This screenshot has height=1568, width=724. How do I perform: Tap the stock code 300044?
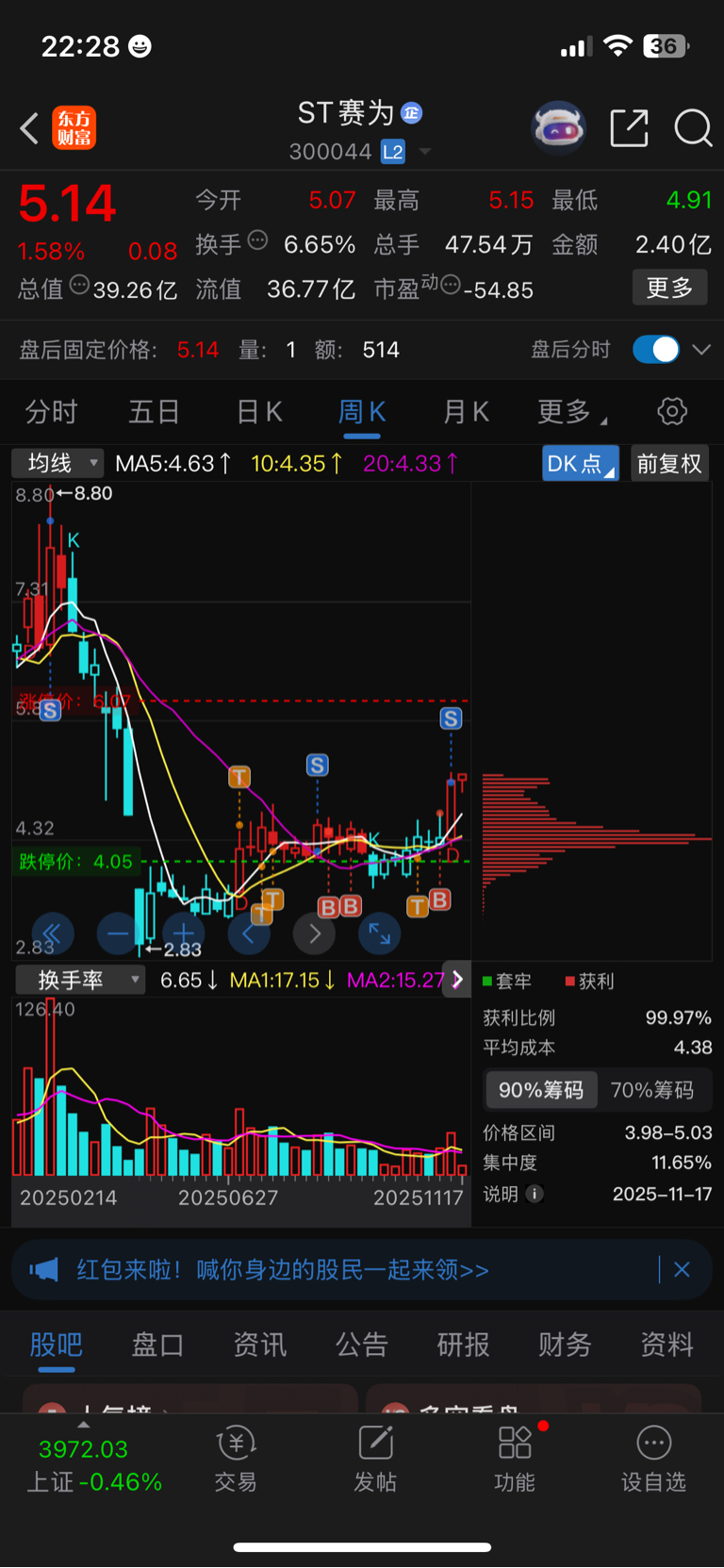[x=330, y=152]
